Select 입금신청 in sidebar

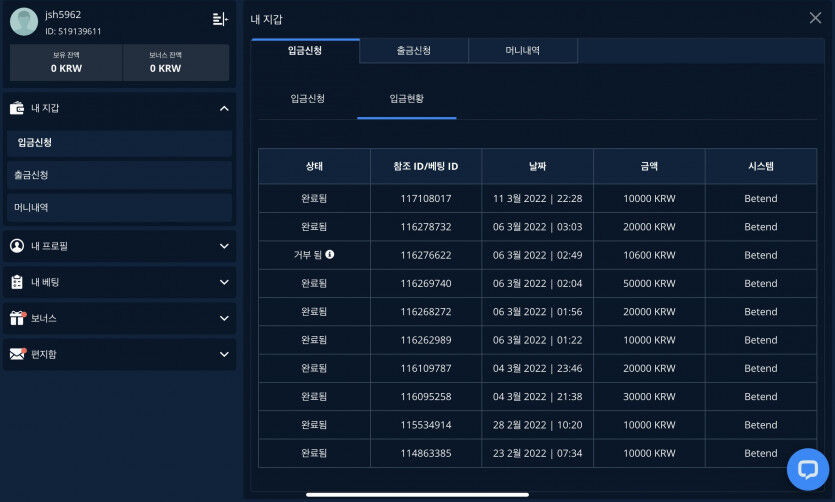coord(120,143)
